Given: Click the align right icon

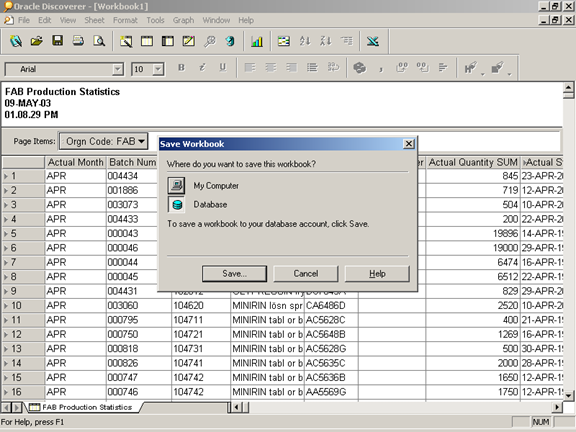Looking at the screenshot, I should coord(292,68).
